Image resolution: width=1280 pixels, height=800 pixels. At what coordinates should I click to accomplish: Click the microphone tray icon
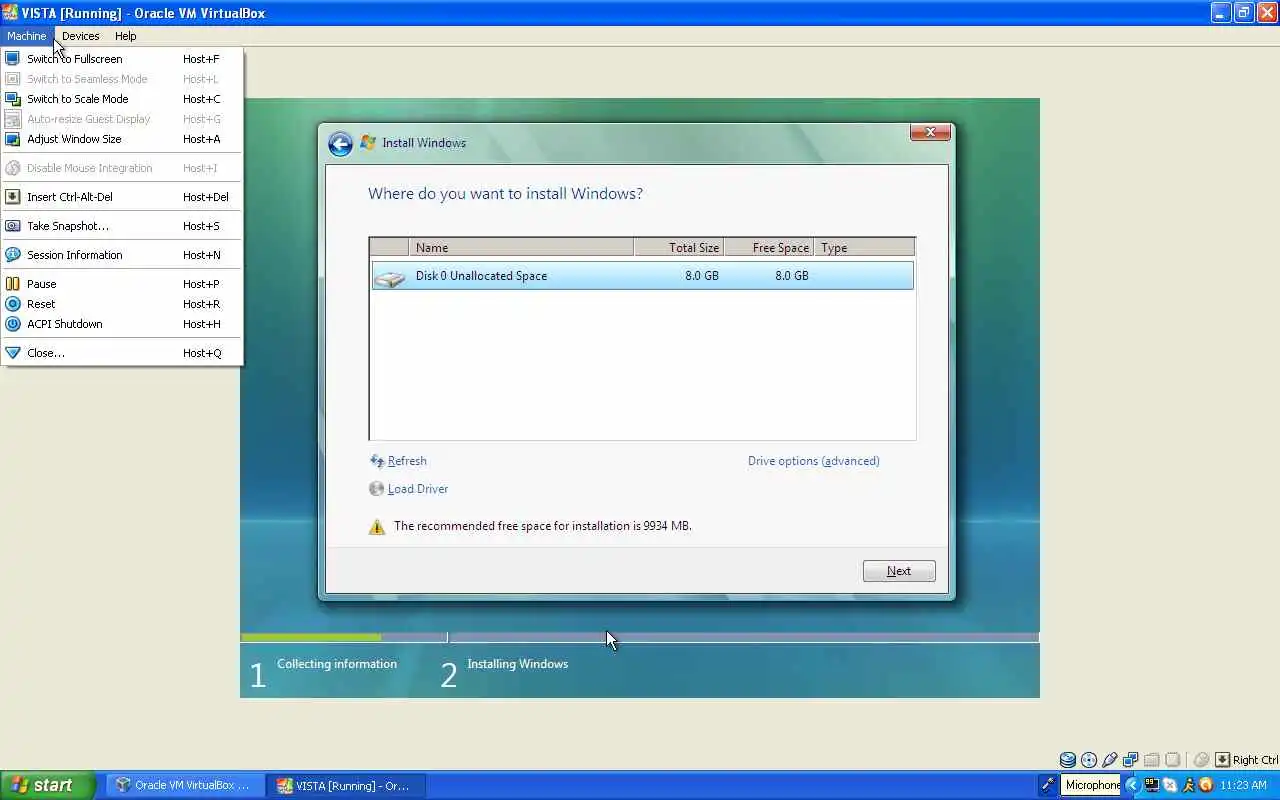pyautogui.click(x=1047, y=785)
